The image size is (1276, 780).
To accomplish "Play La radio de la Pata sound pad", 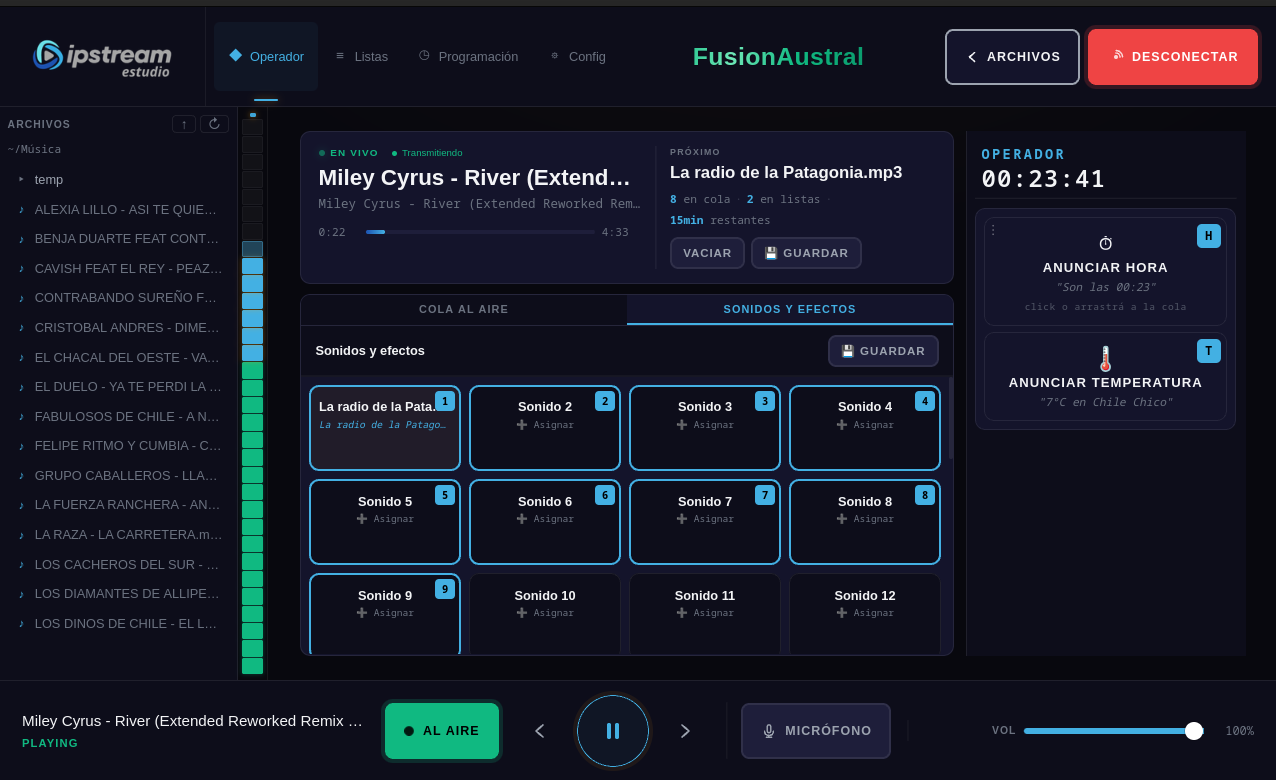I will (385, 428).
